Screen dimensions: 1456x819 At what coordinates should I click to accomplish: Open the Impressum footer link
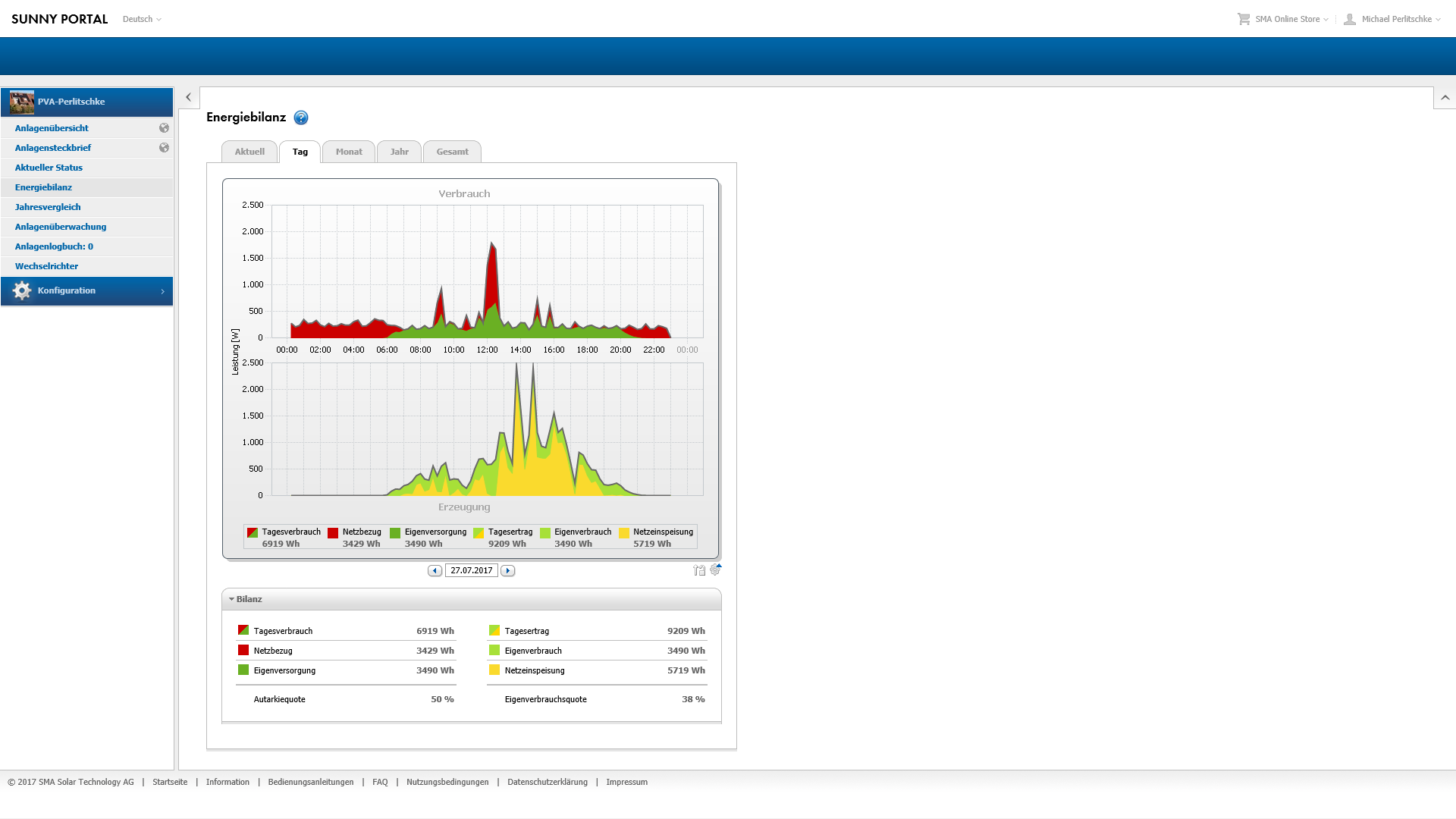point(626,782)
